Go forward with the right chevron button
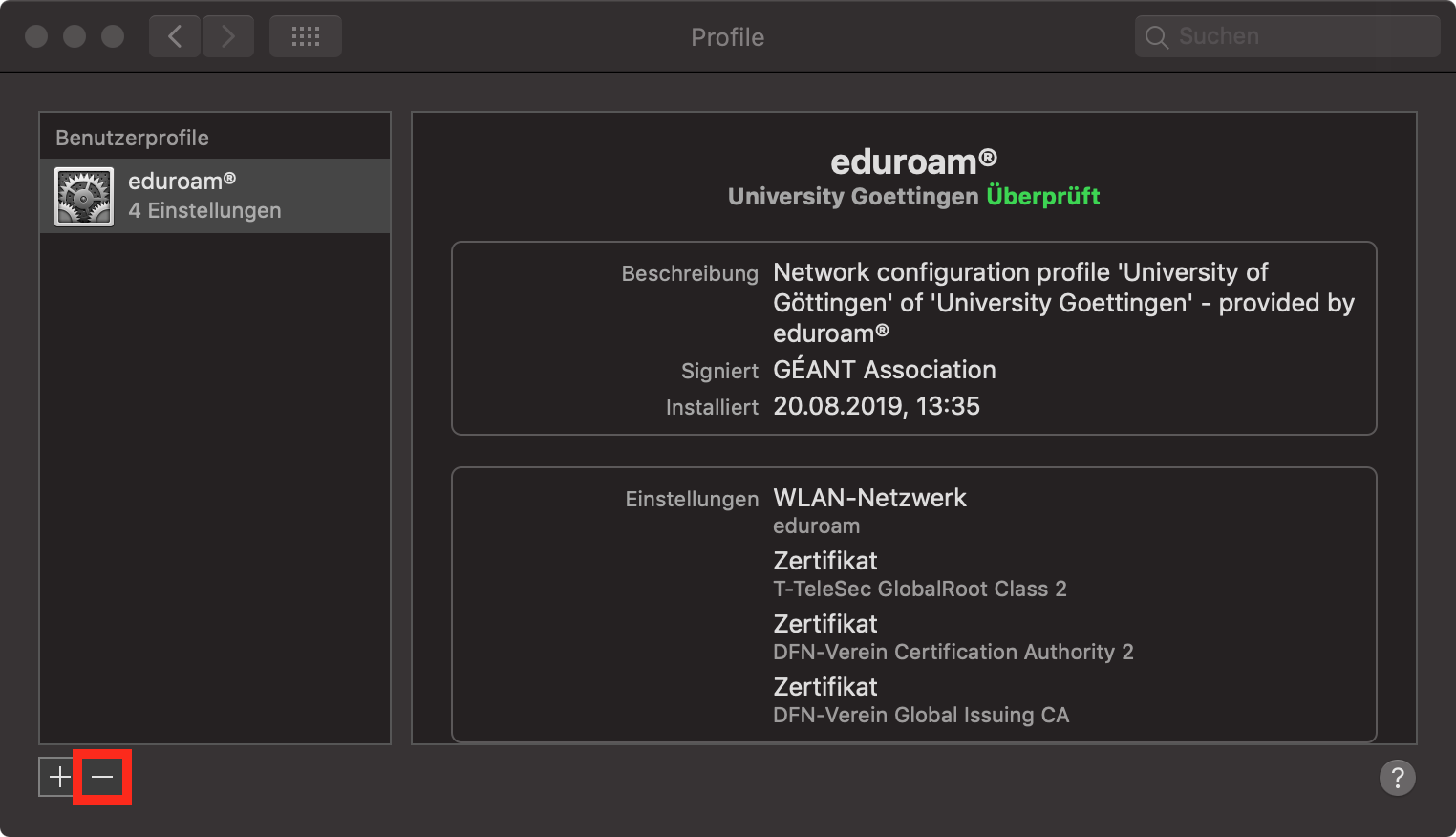This screenshot has width=1456, height=837. (x=228, y=36)
